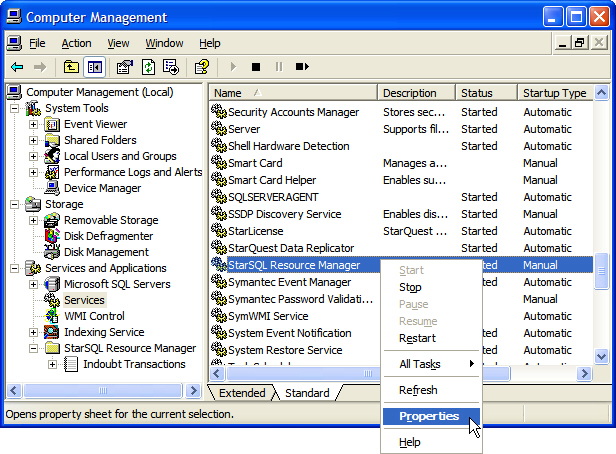The width and height of the screenshot is (616, 454).
Task: Sort by the Status column header
Action: point(486,93)
